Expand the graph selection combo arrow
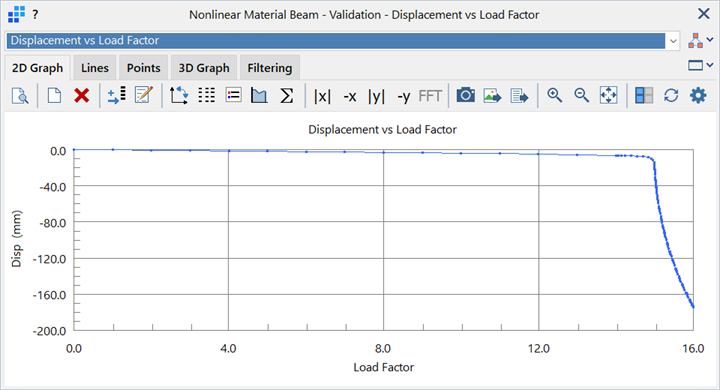Screen dimensions: 720x390 pyautogui.click(x=673, y=41)
